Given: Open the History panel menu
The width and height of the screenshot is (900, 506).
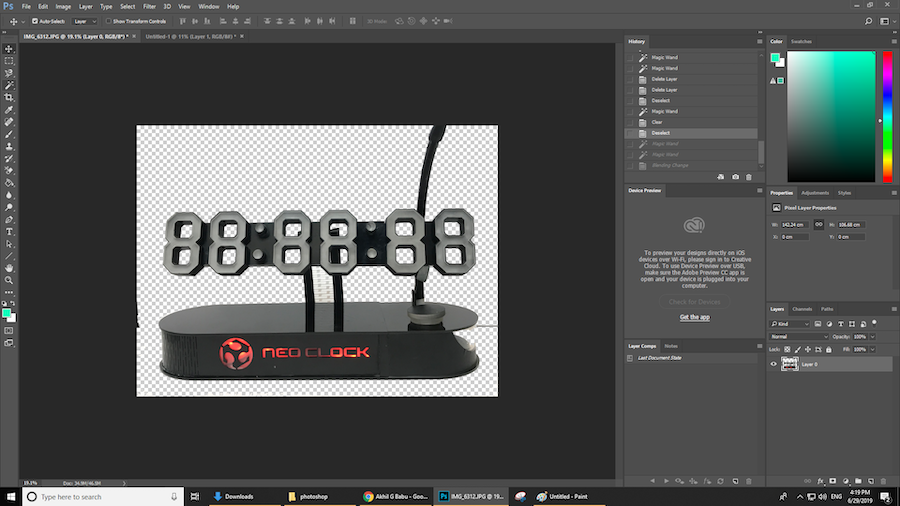Looking at the screenshot, I should pos(759,41).
